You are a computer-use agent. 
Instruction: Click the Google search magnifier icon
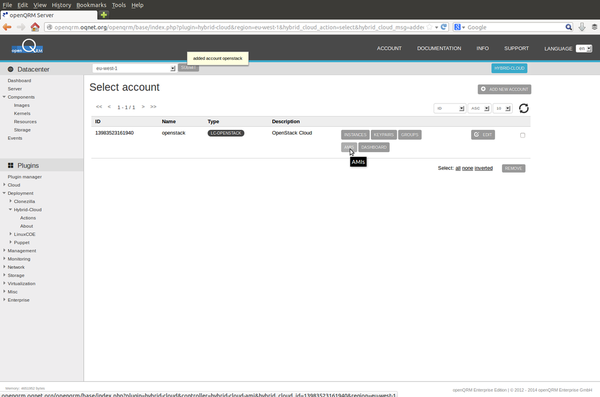[x=569, y=27]
